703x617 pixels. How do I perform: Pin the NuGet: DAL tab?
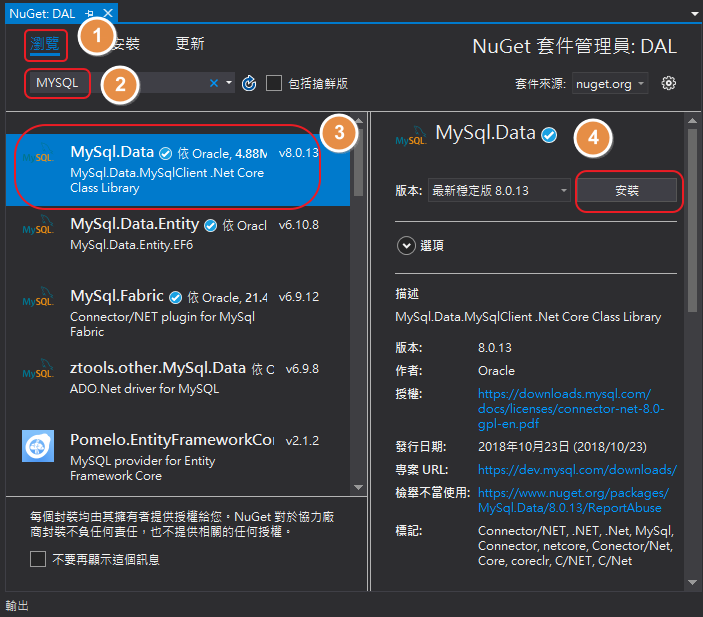[89, 13]
